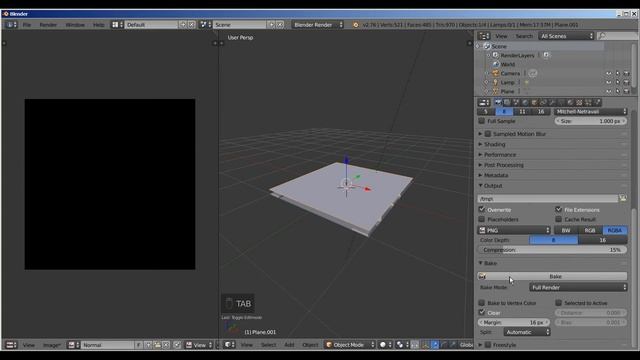640x360 pixels.
Task: Enable the Sampled Motion Blur checkbox
Action: (x=488, y=133)
